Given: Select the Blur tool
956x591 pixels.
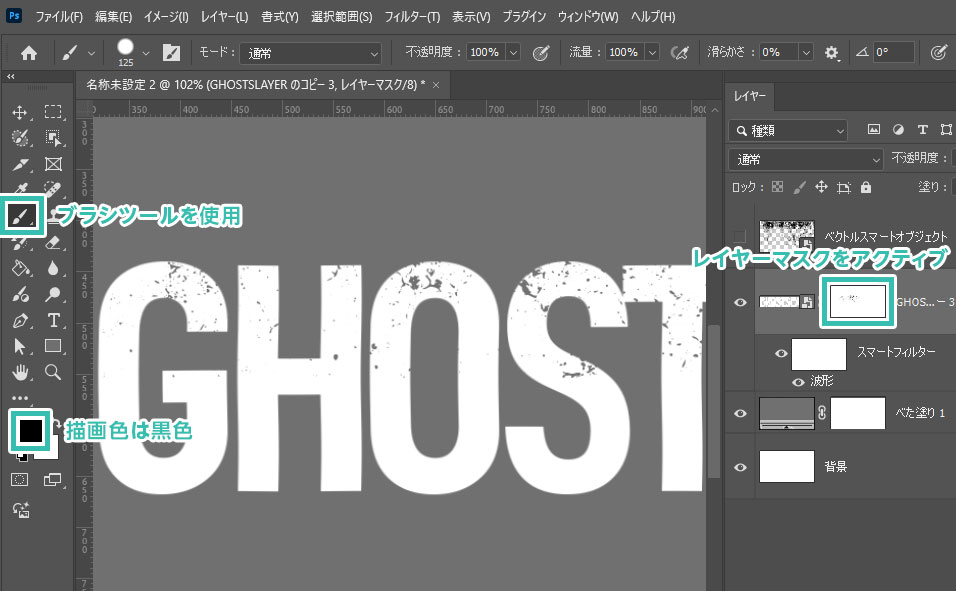Looking at the screenshot, I should click(x=53, y=268).
